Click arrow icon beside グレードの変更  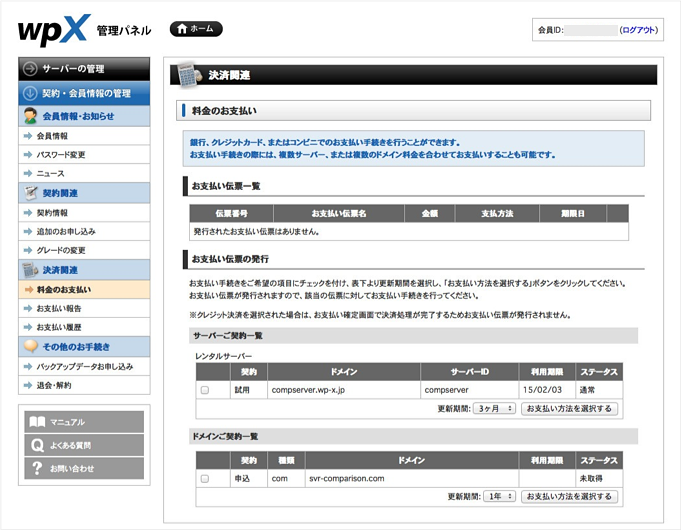pos(28,250)
